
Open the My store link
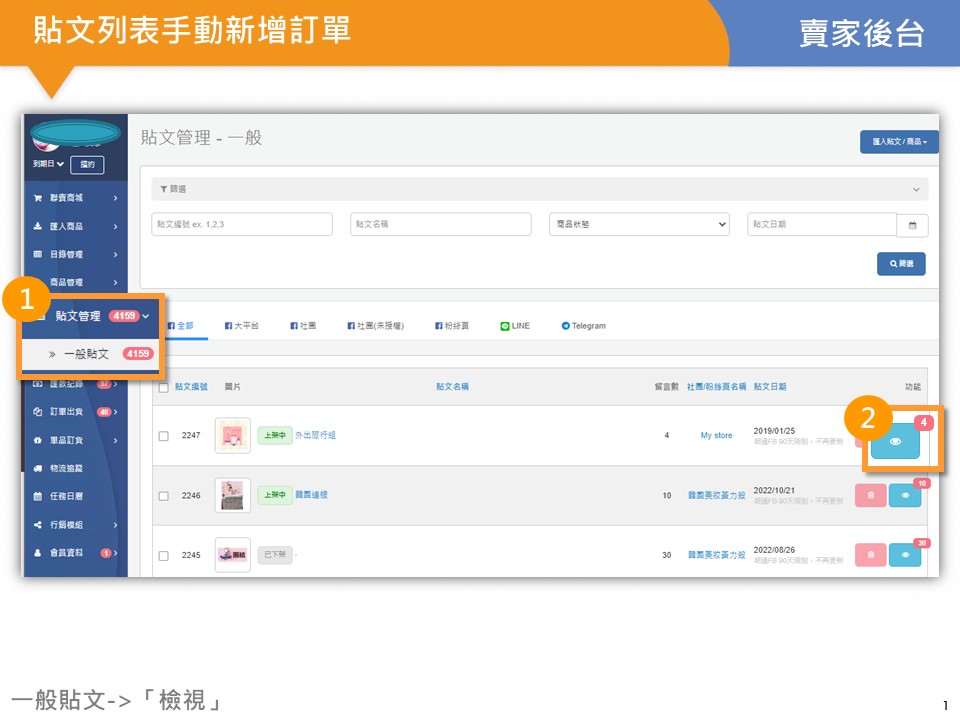pos(716,436)
